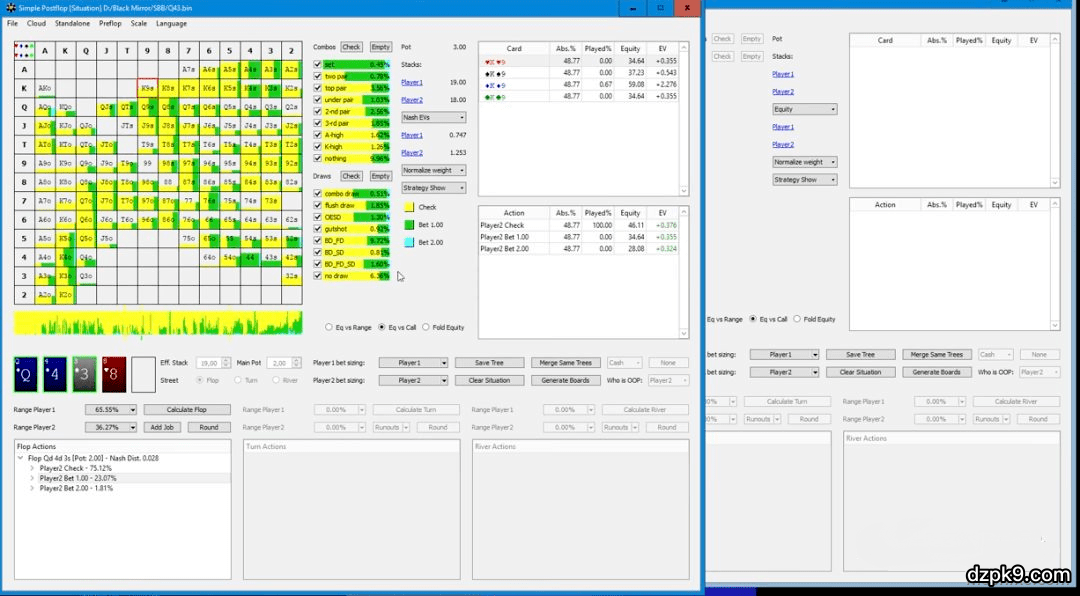
Task: Select the red-outlined K9s cell in matrix
Action: pyautogui.click(x=147, y=88)
